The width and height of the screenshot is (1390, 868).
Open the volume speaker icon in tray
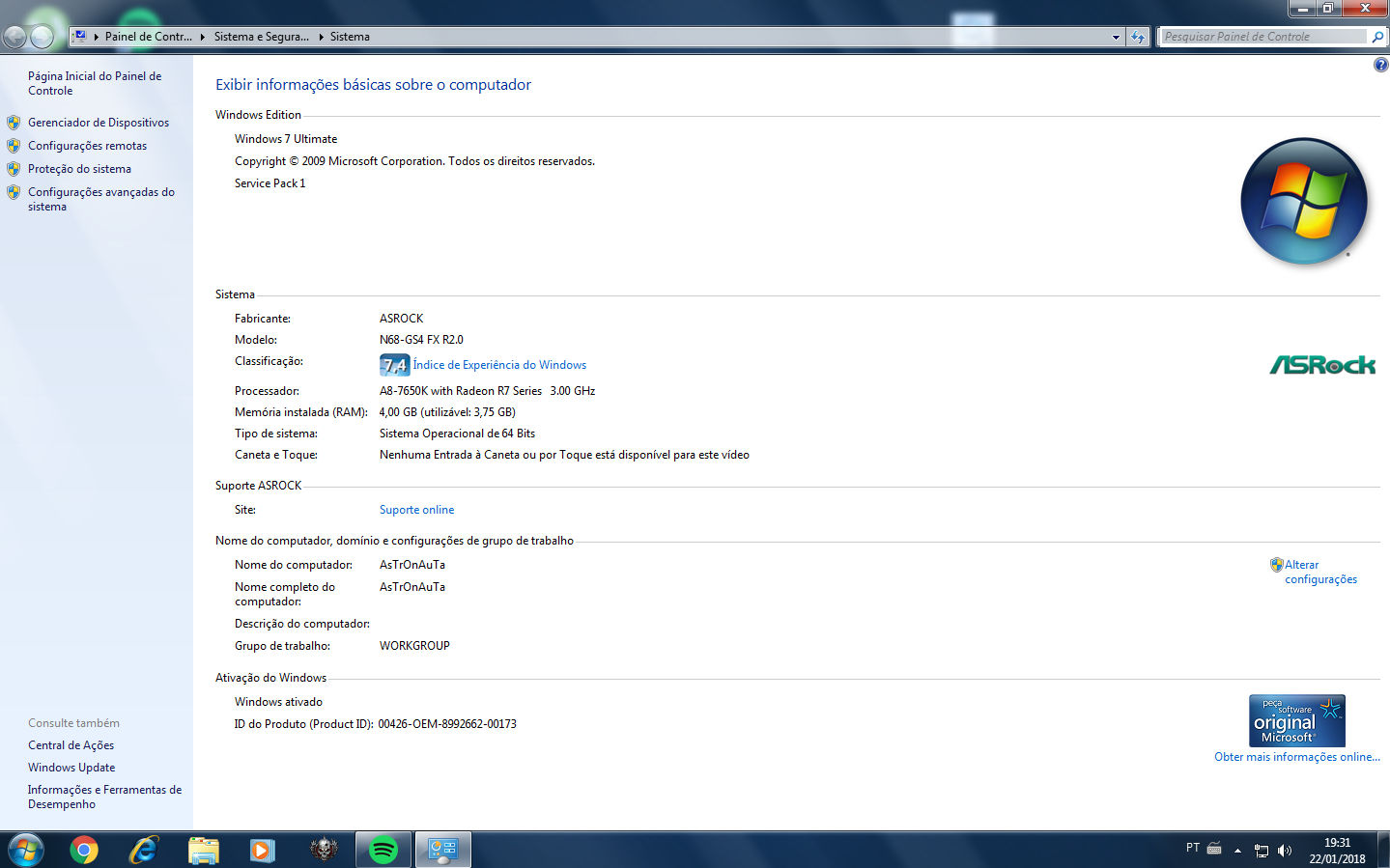click(x=1285, y=851)
